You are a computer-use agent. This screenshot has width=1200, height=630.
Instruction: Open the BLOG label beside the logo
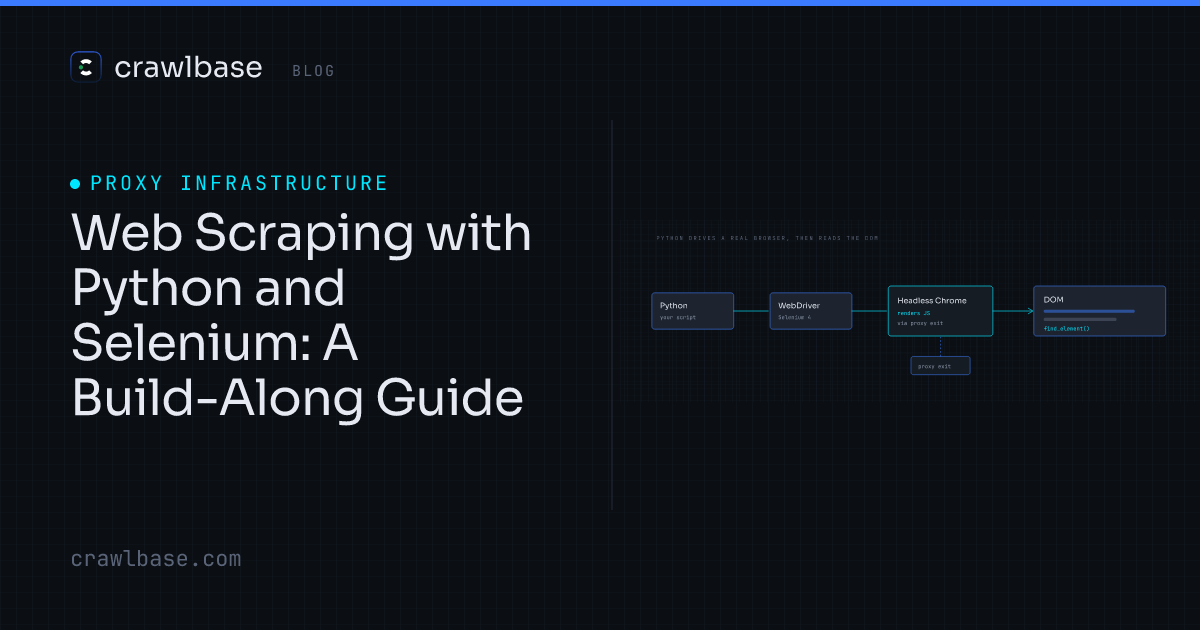(x=314, y=71)
